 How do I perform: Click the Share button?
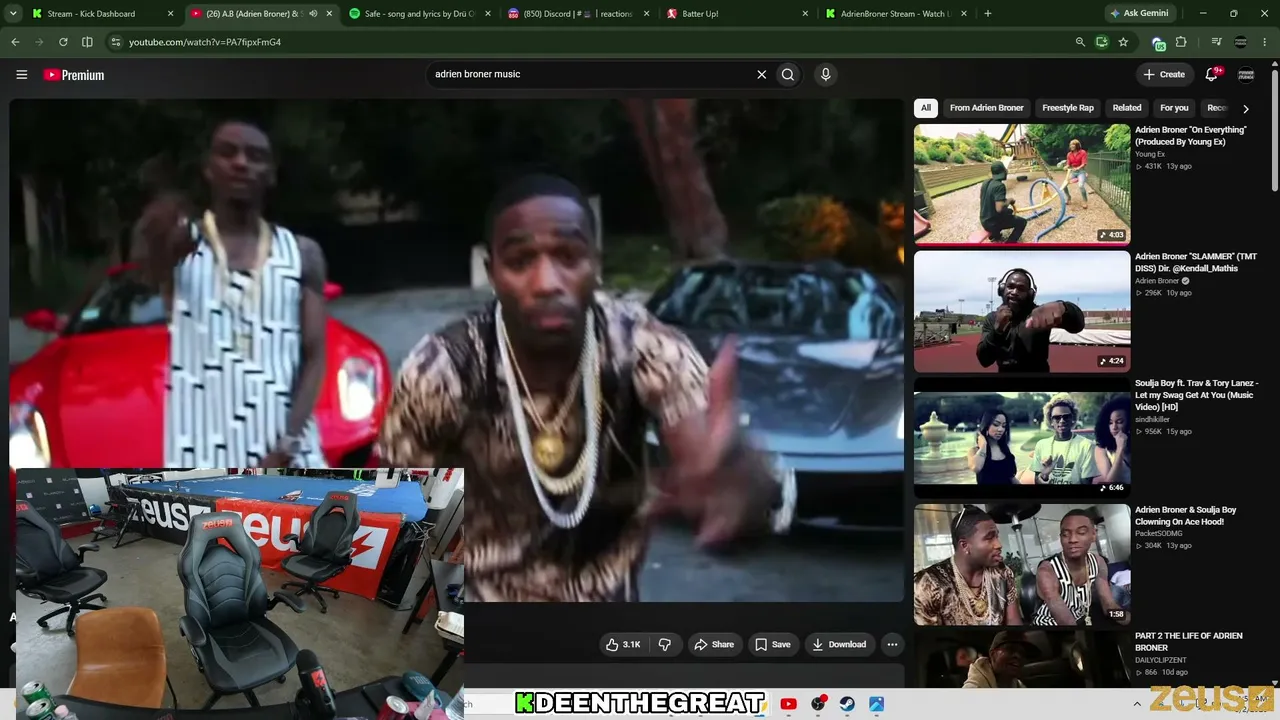[x=714, y=644]
